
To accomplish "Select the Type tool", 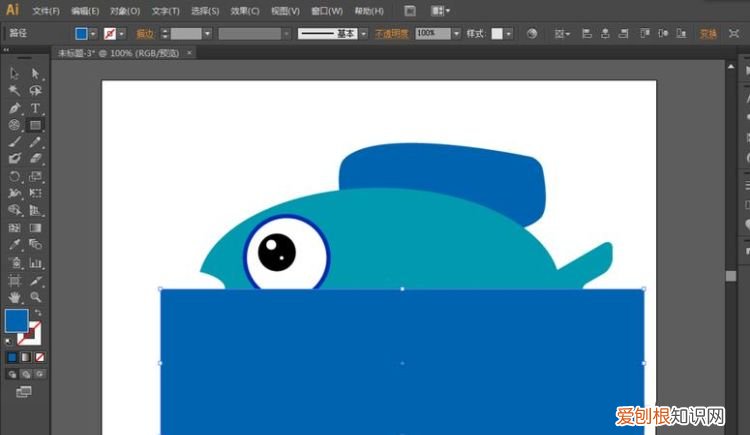I will pos(35,108).
